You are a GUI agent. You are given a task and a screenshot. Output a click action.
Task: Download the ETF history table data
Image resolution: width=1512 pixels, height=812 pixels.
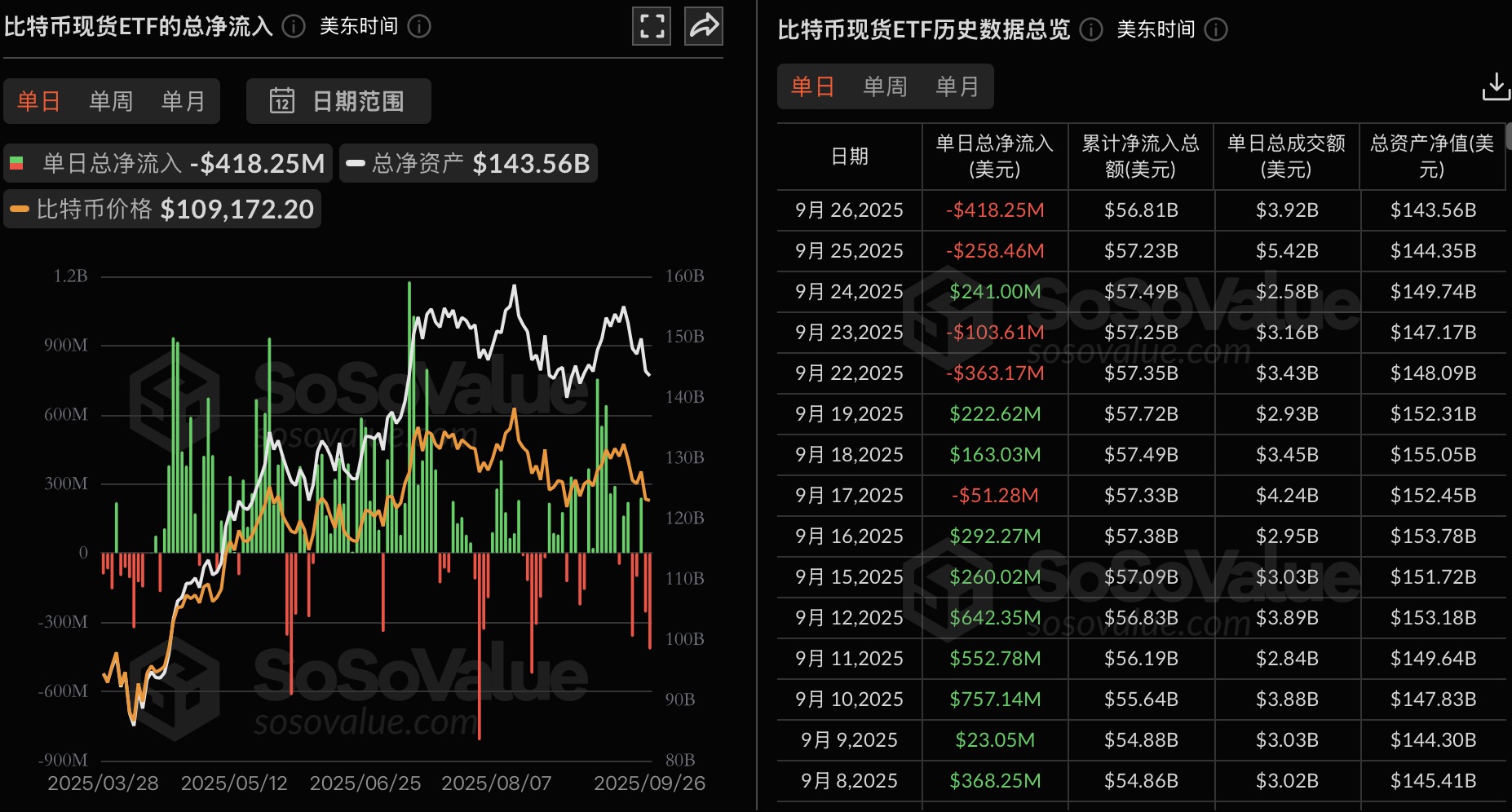click(1495, 86)
